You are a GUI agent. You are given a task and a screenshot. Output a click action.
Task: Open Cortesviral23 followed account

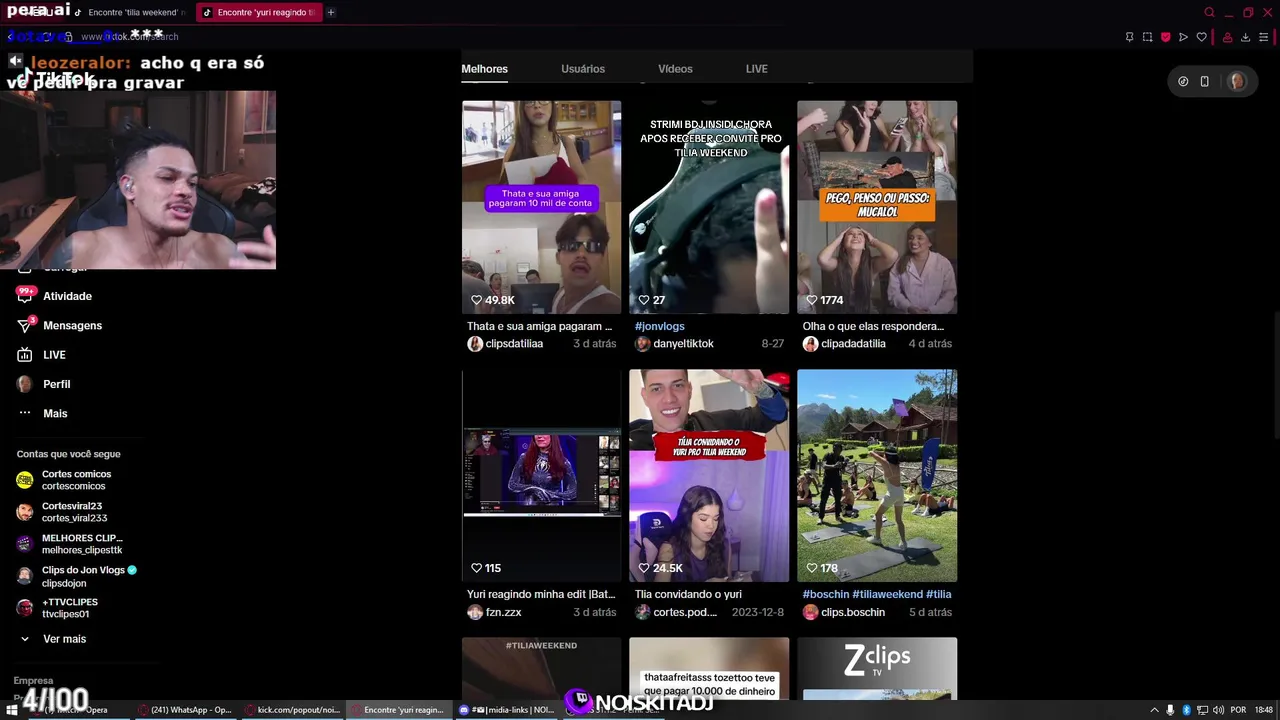tap(72, 512)
